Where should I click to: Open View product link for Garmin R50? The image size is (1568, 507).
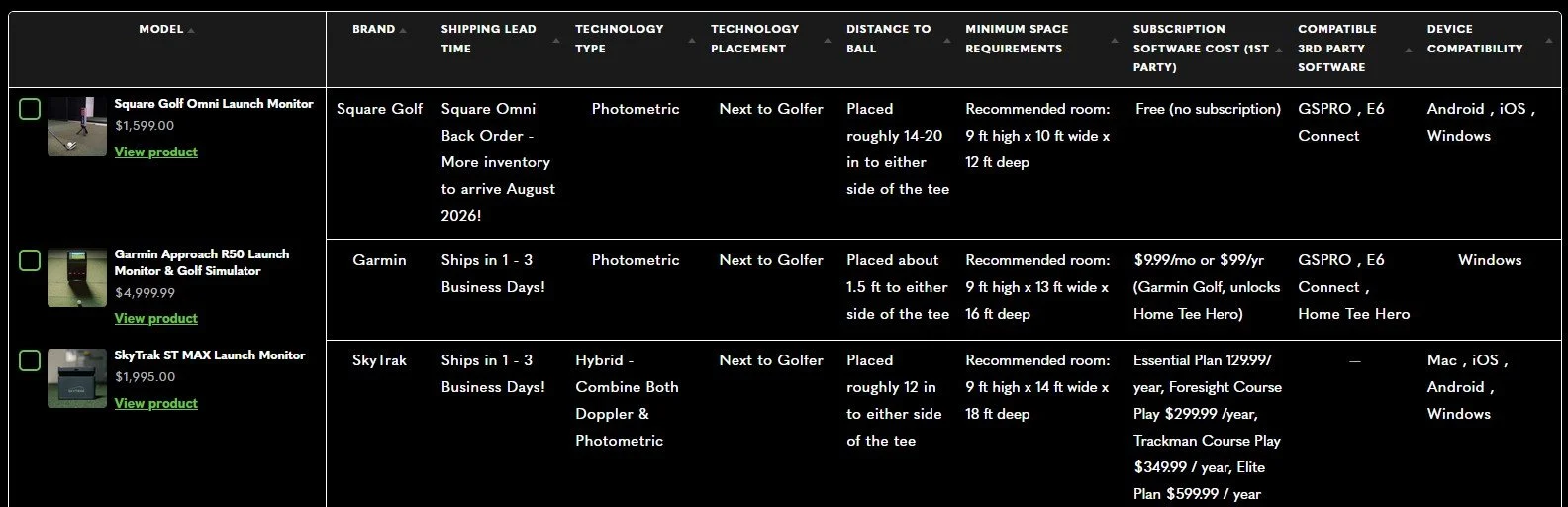pos(156,318)
